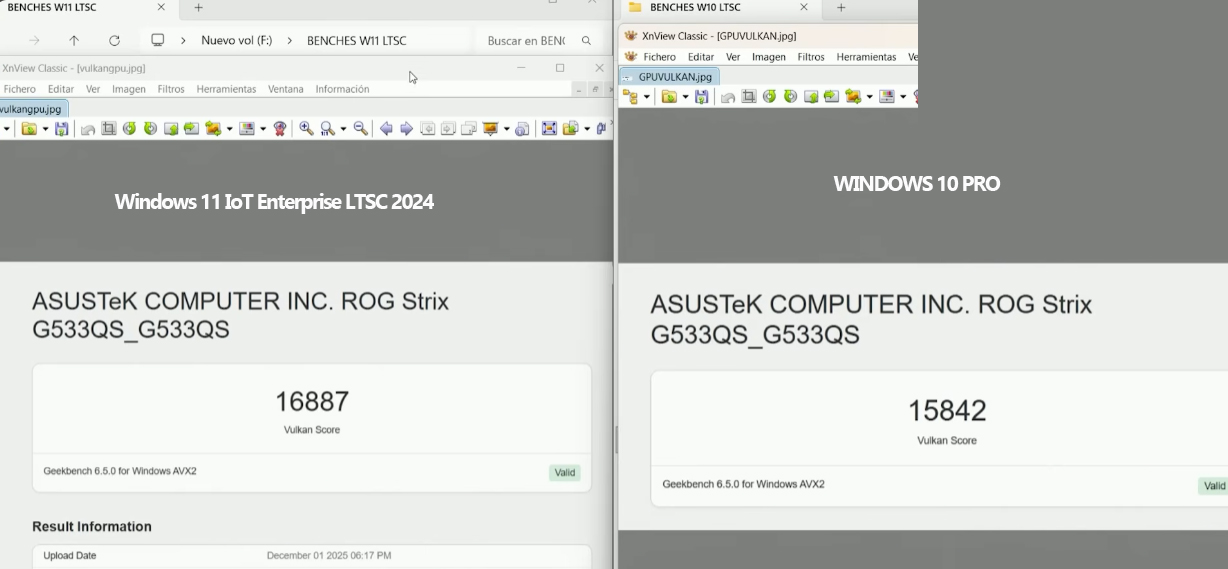Add a new tab beside BENCHES W10 LTSC
Image resolution: width=1228 pixels, height=569 pixels.
(x=841, y=8)
